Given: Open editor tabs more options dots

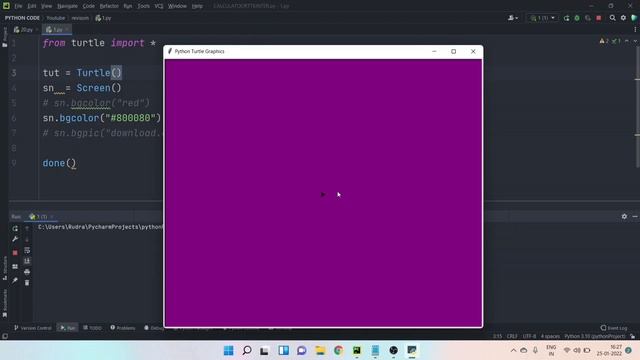Looking at the screenshot, I should pyautogui.click(x=635, y=29).
